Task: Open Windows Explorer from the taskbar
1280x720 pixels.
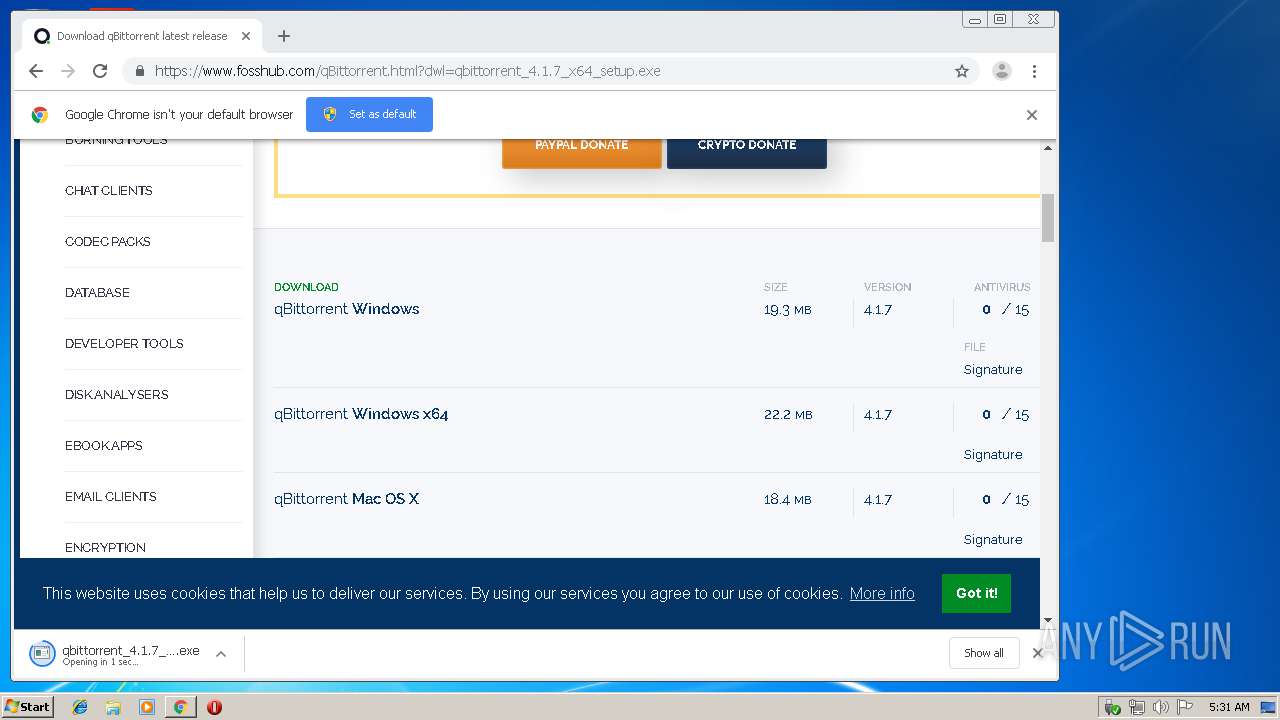Action: pos(113,707)
